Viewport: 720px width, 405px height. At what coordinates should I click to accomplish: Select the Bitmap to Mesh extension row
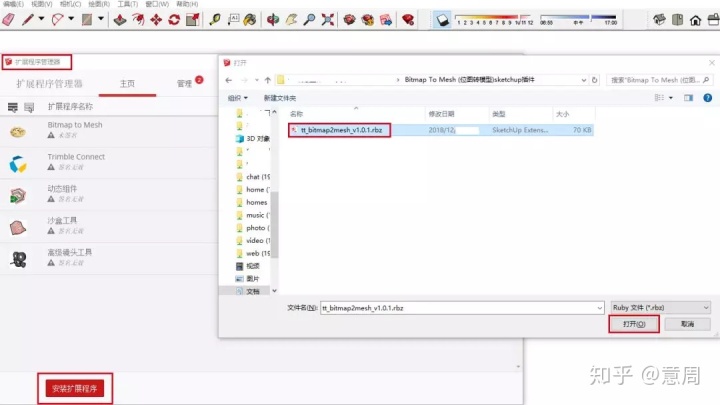pos(109,131)
